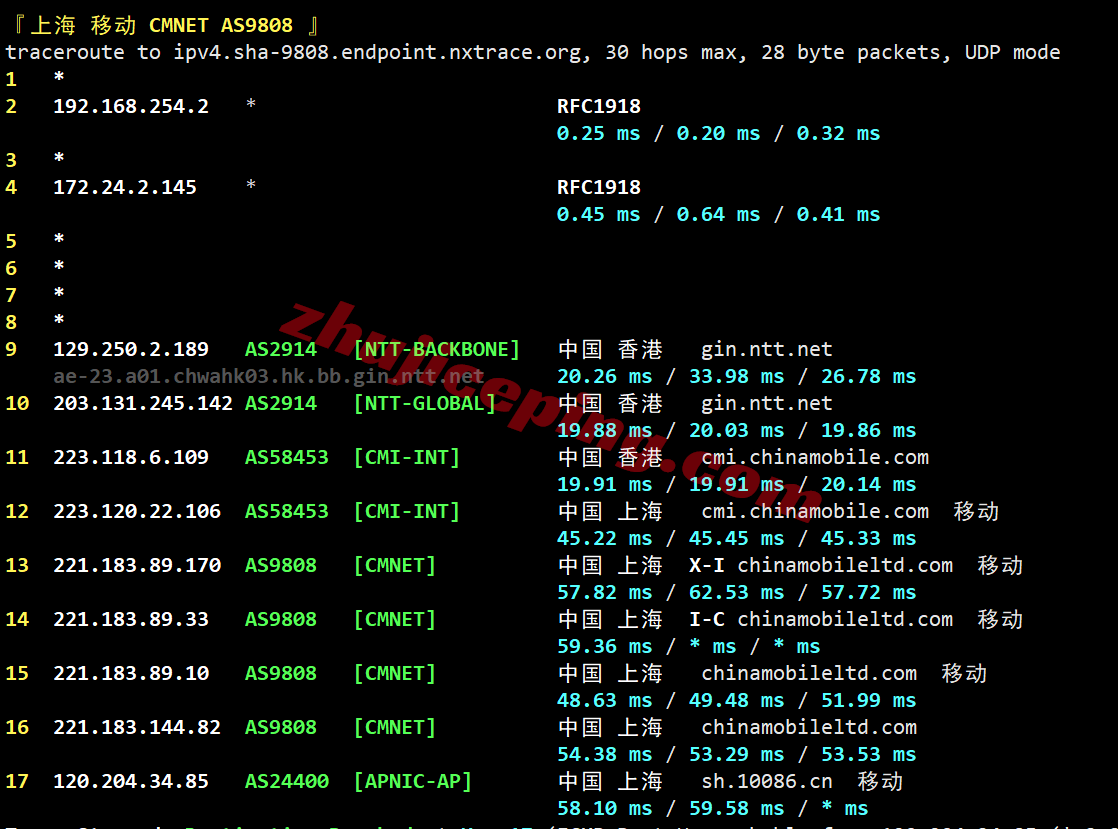The image size is (1118, 829).
Task: Select latency 58.10 ms on hop 17
Action: click(x=604, y=808)
